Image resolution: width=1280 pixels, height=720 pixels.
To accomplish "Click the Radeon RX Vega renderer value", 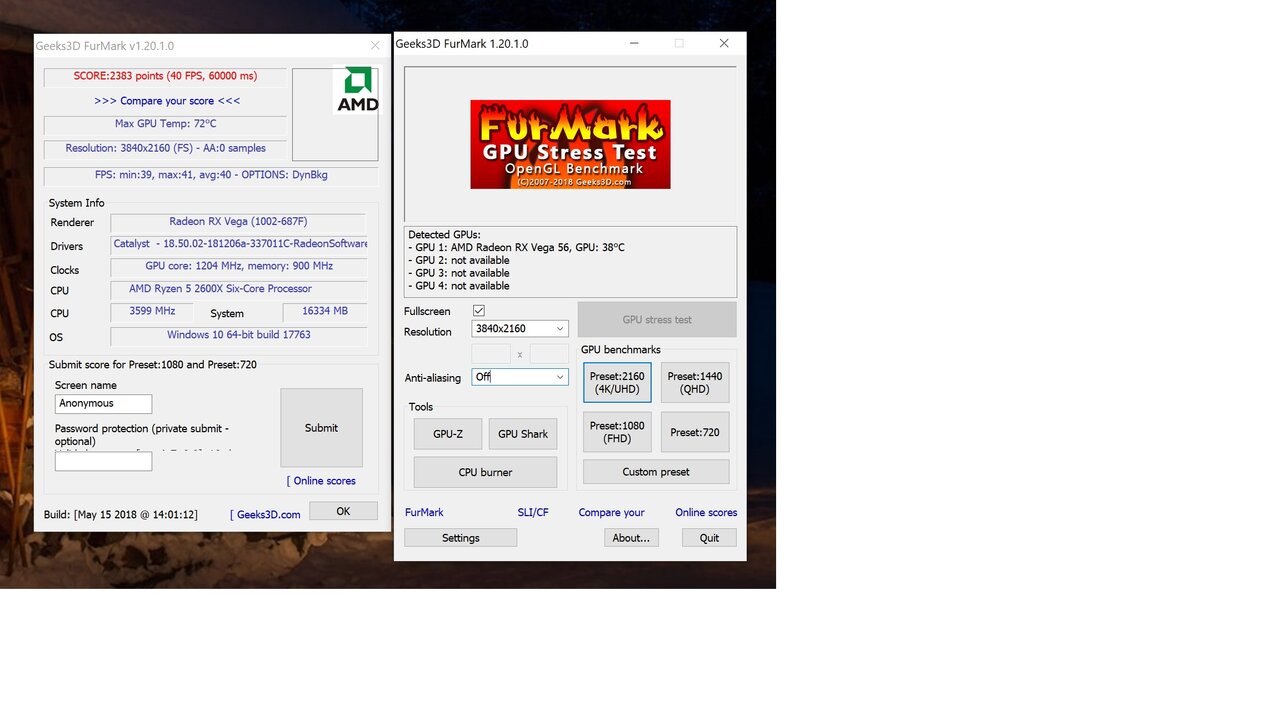I will (x=238, y=222).
